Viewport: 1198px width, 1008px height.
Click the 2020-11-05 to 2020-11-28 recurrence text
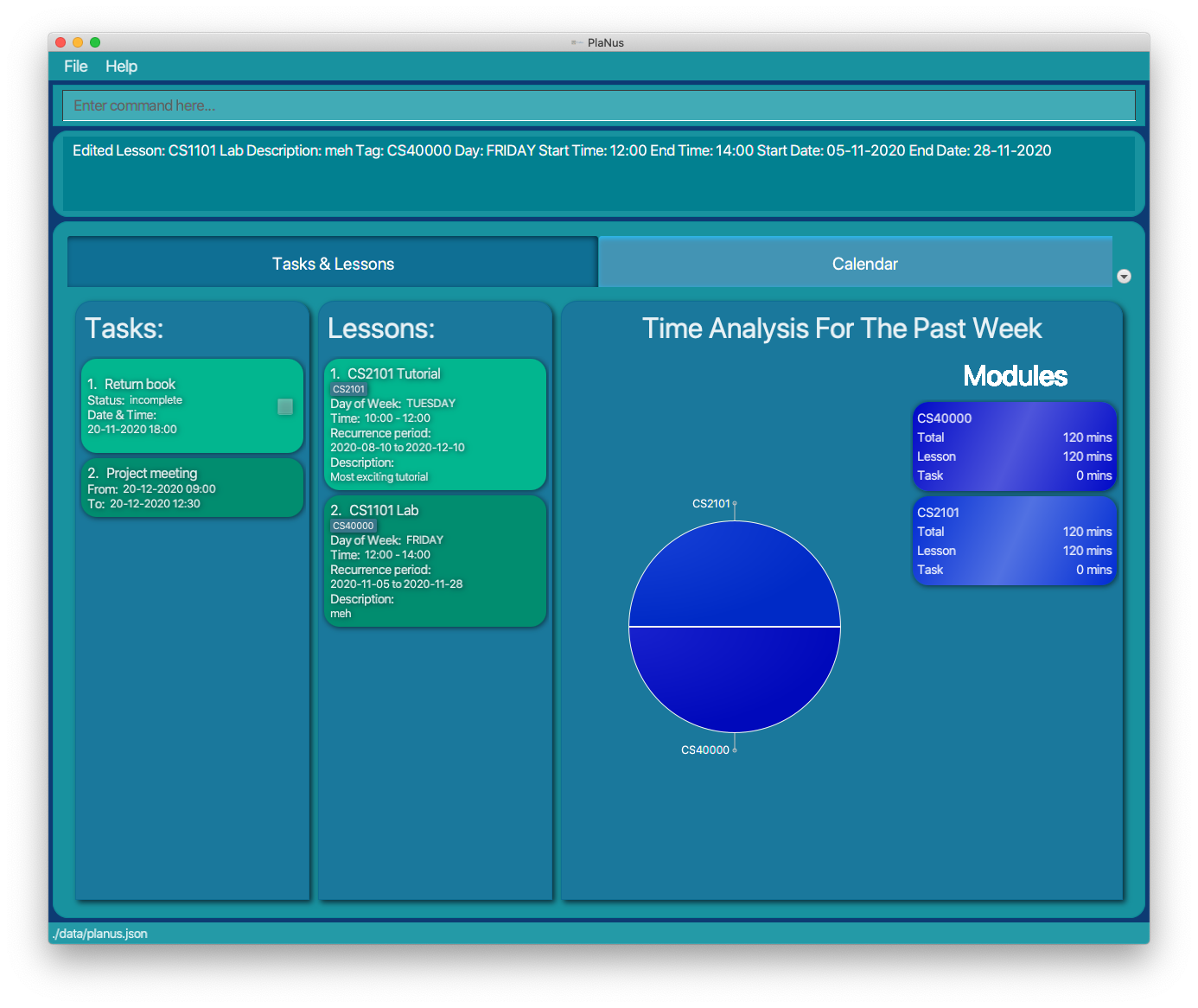pyautogui.click(x=397, y=584)
